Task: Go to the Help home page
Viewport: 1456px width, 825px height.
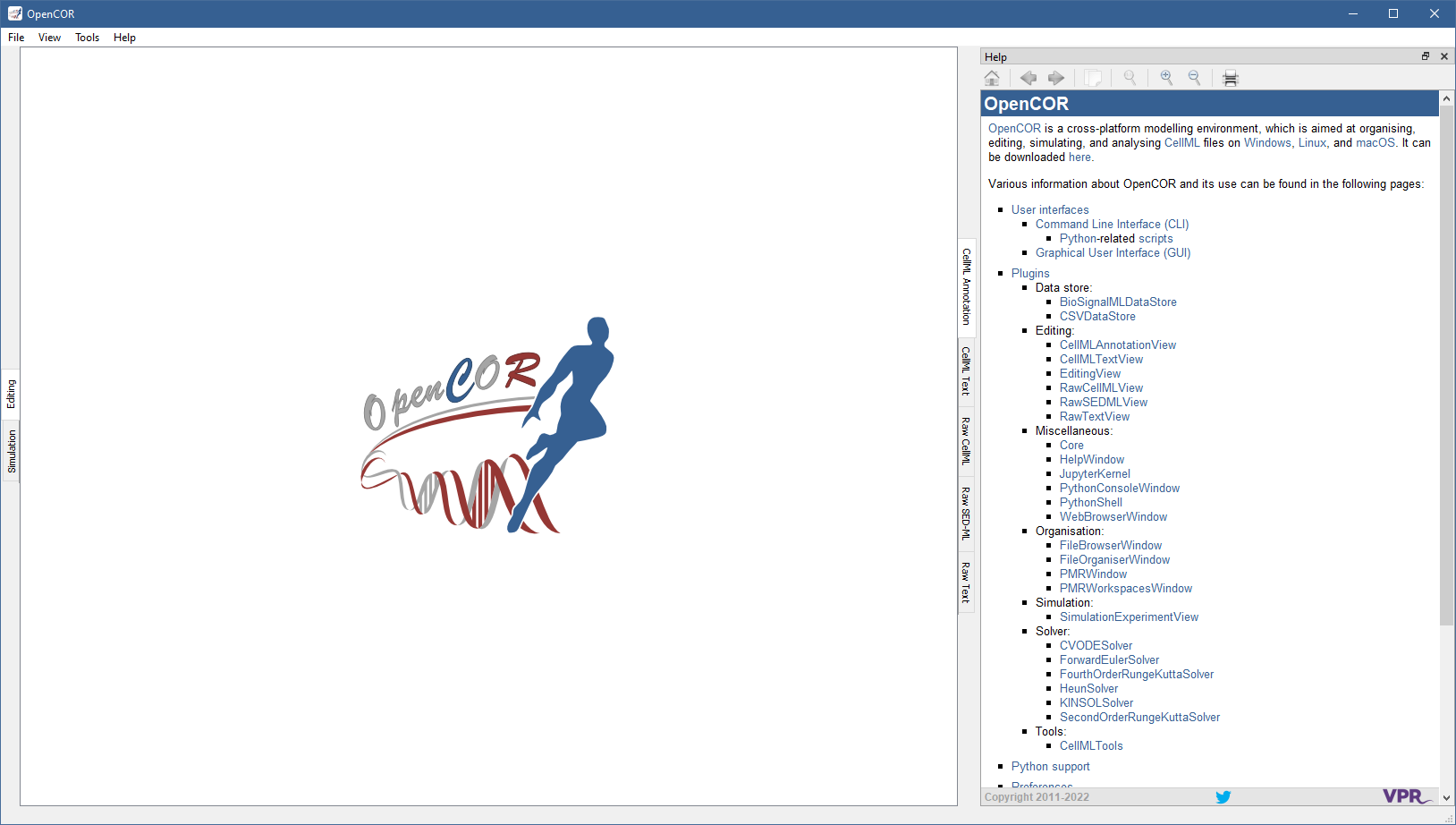Action: click(992, 78)
